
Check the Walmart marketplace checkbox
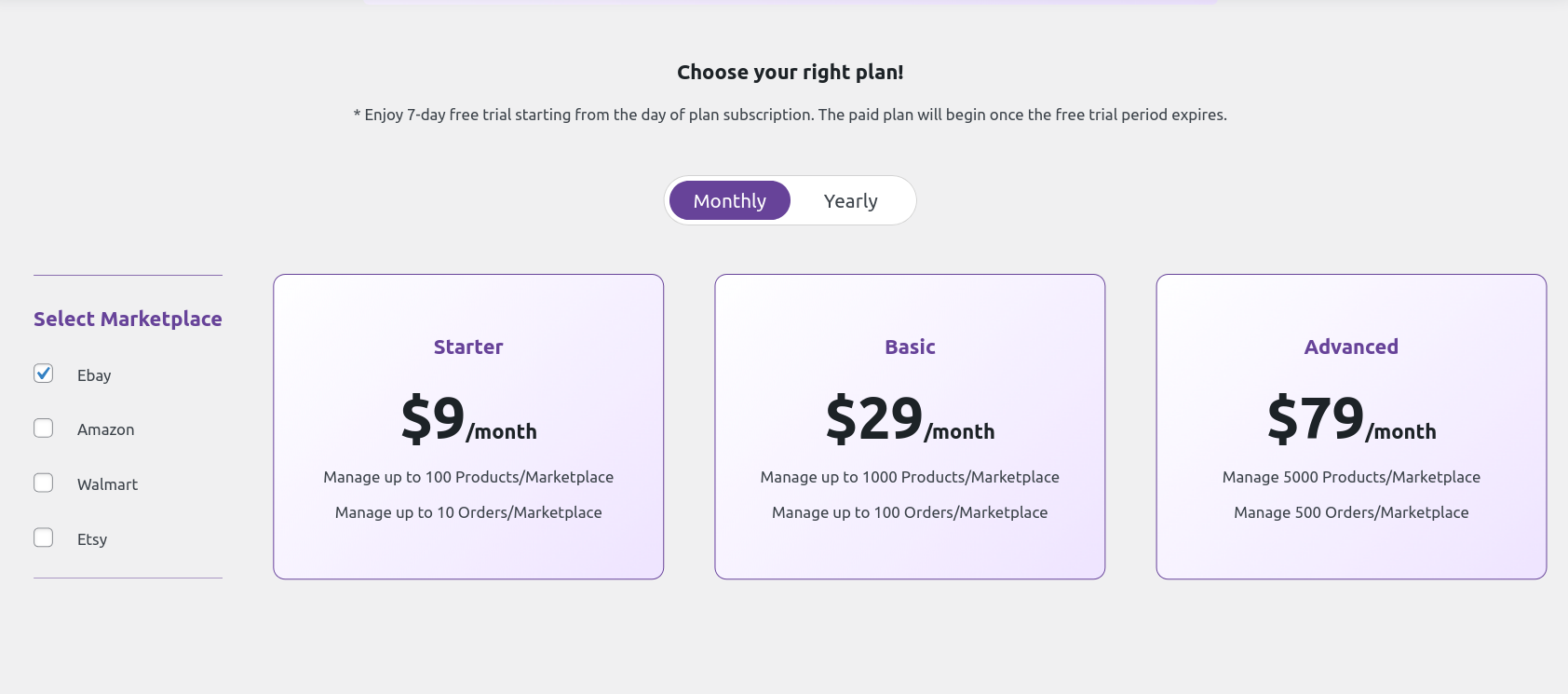(43, 483)
